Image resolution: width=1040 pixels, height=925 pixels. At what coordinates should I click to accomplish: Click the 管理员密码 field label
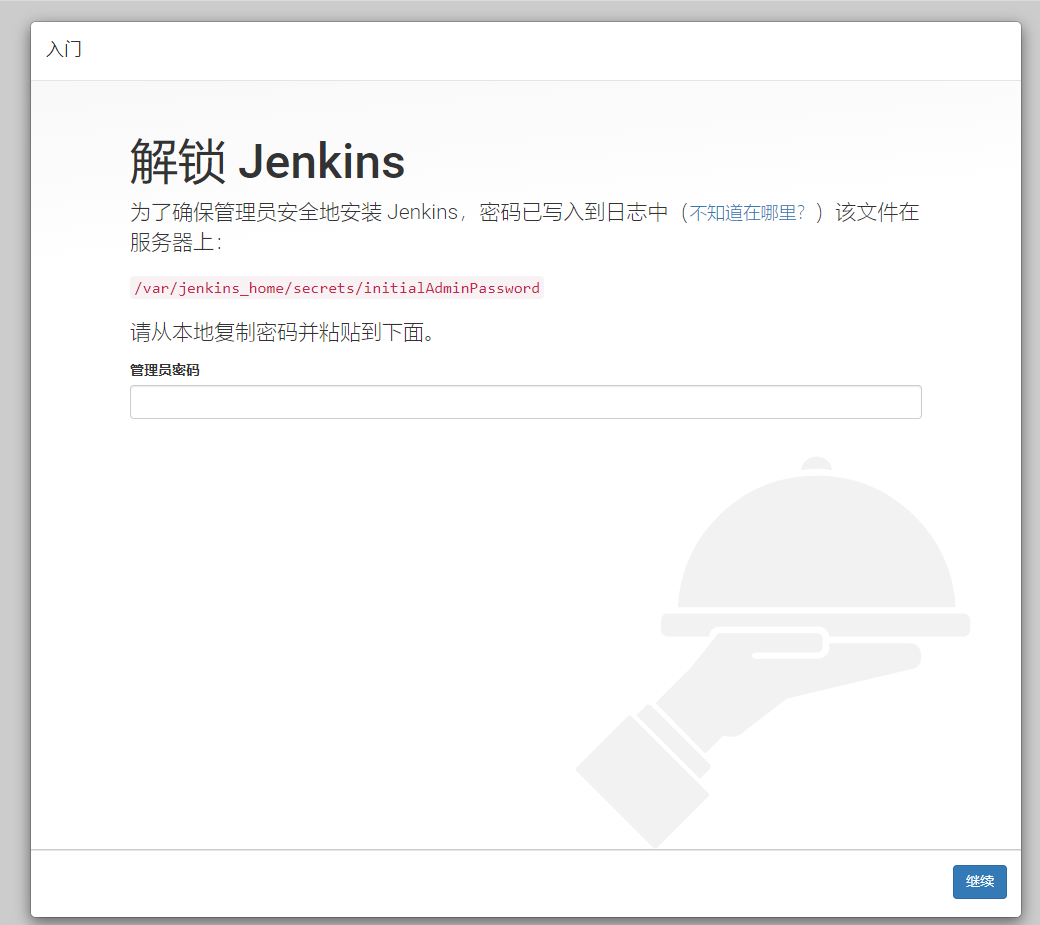pyautogui.click(x=164, y=370)
